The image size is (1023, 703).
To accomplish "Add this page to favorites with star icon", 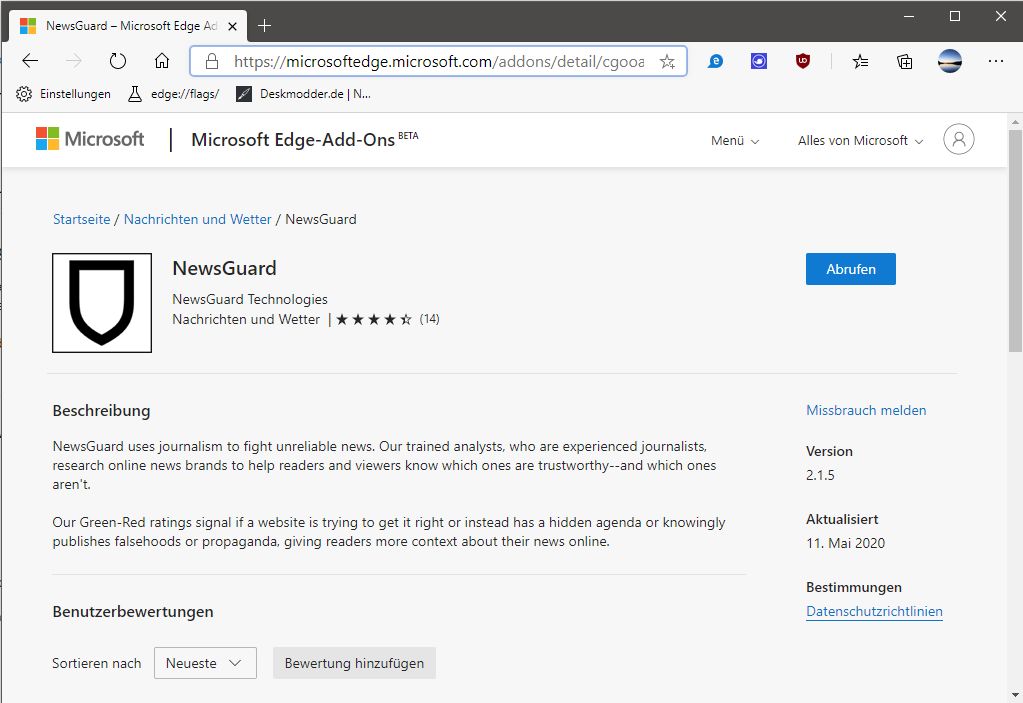I will 667,62.
